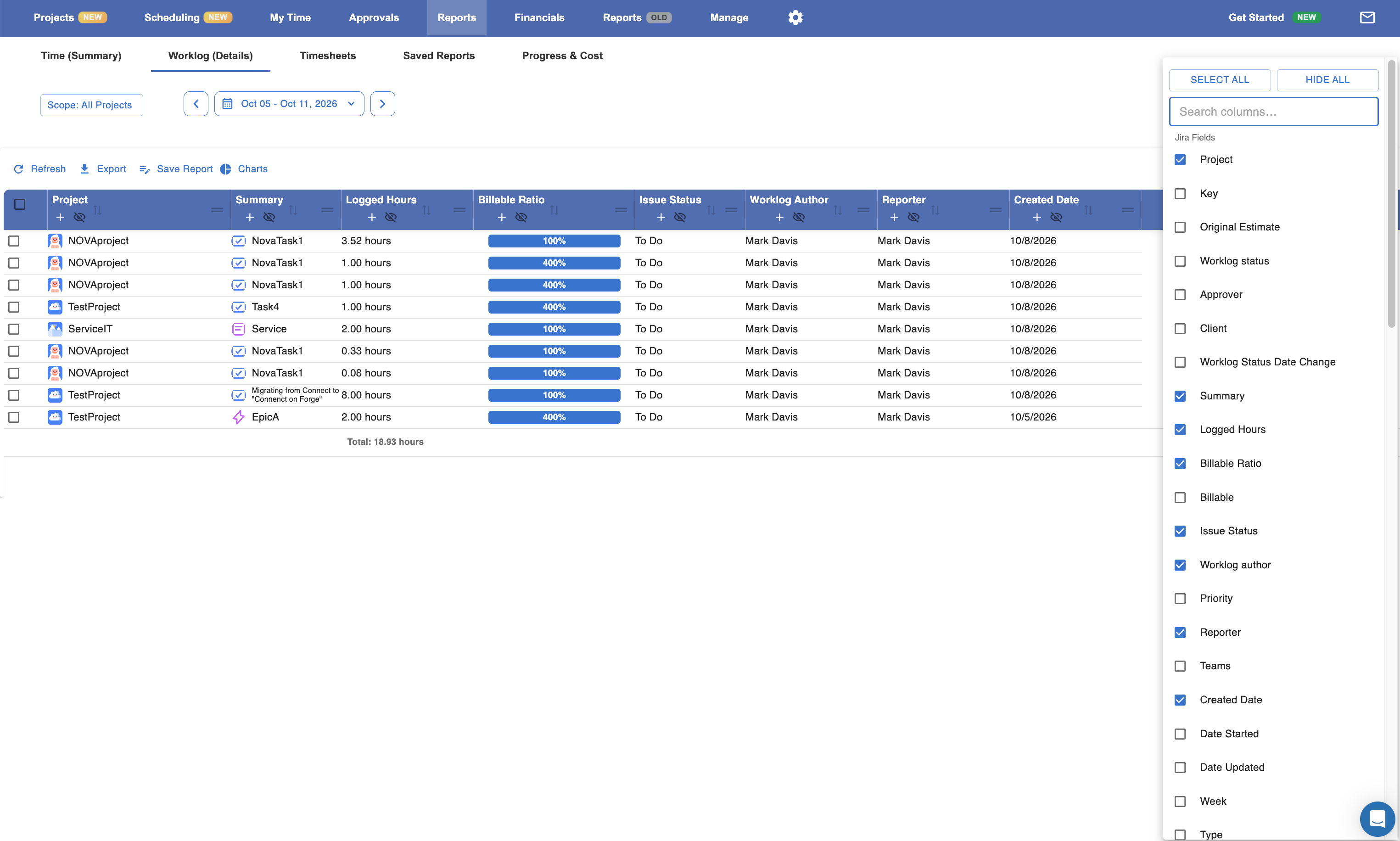Sort by Reporter column arrows
This screenshot has height=841, width=1400.
coord(935,210)
